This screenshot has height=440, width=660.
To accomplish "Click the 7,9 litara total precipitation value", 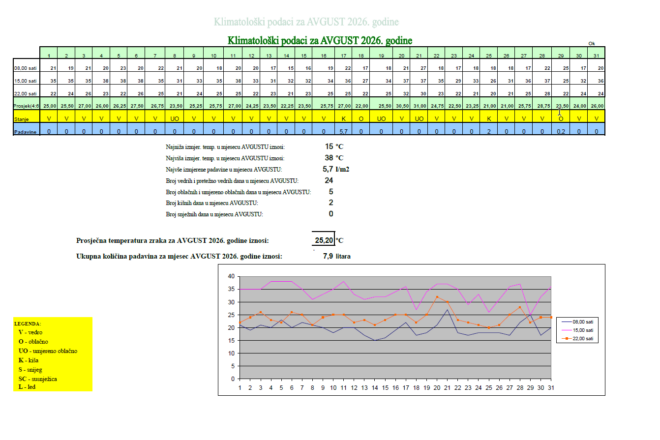I will 337,256.
